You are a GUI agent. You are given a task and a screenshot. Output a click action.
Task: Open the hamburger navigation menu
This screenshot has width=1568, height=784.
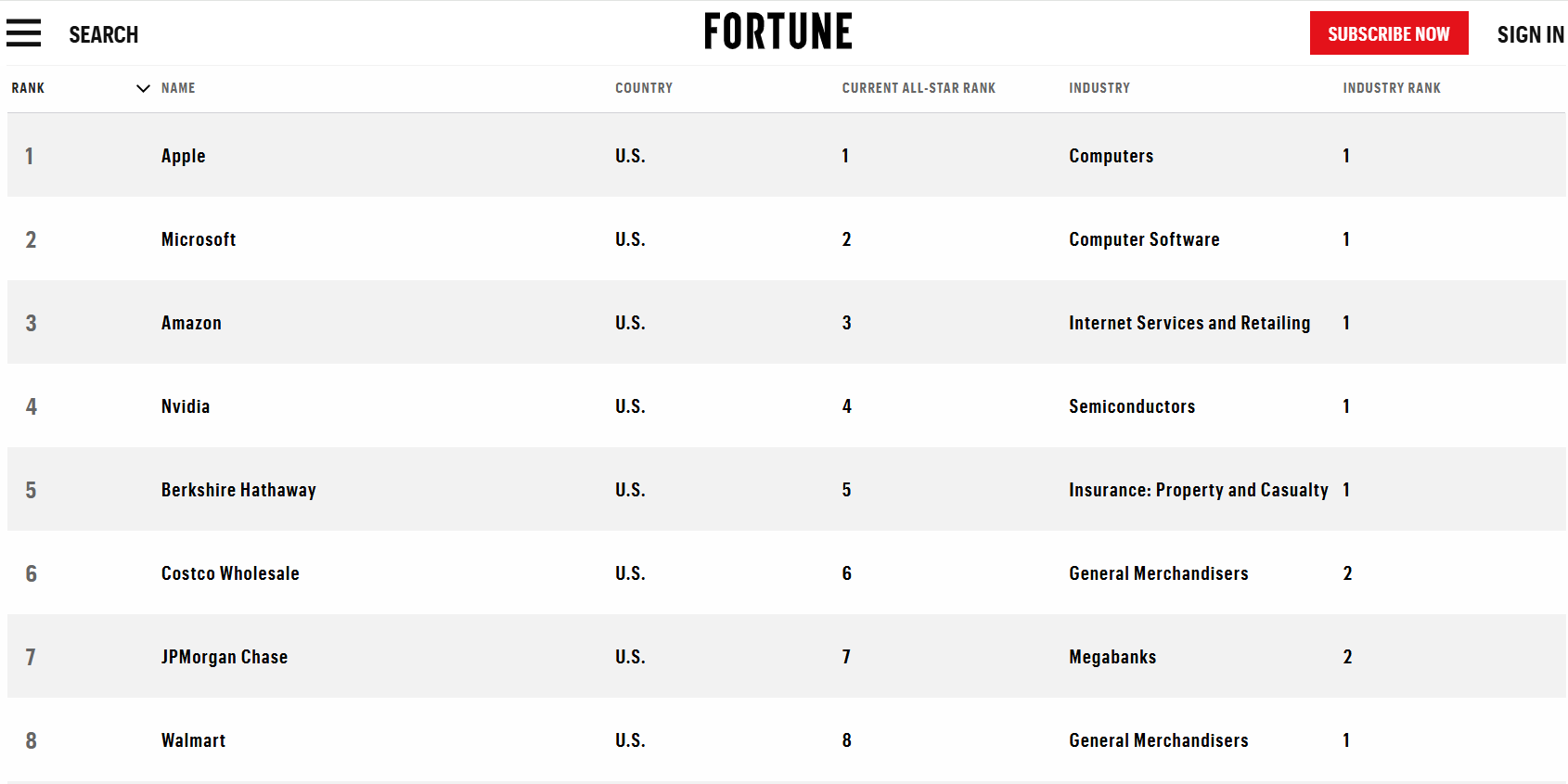tap(23, 33)
